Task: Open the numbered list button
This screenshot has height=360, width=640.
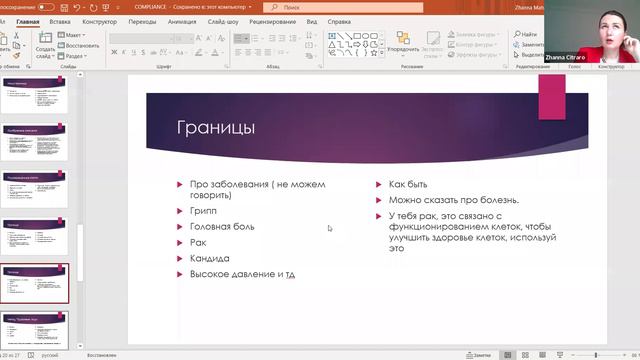Action: point(256,38)
